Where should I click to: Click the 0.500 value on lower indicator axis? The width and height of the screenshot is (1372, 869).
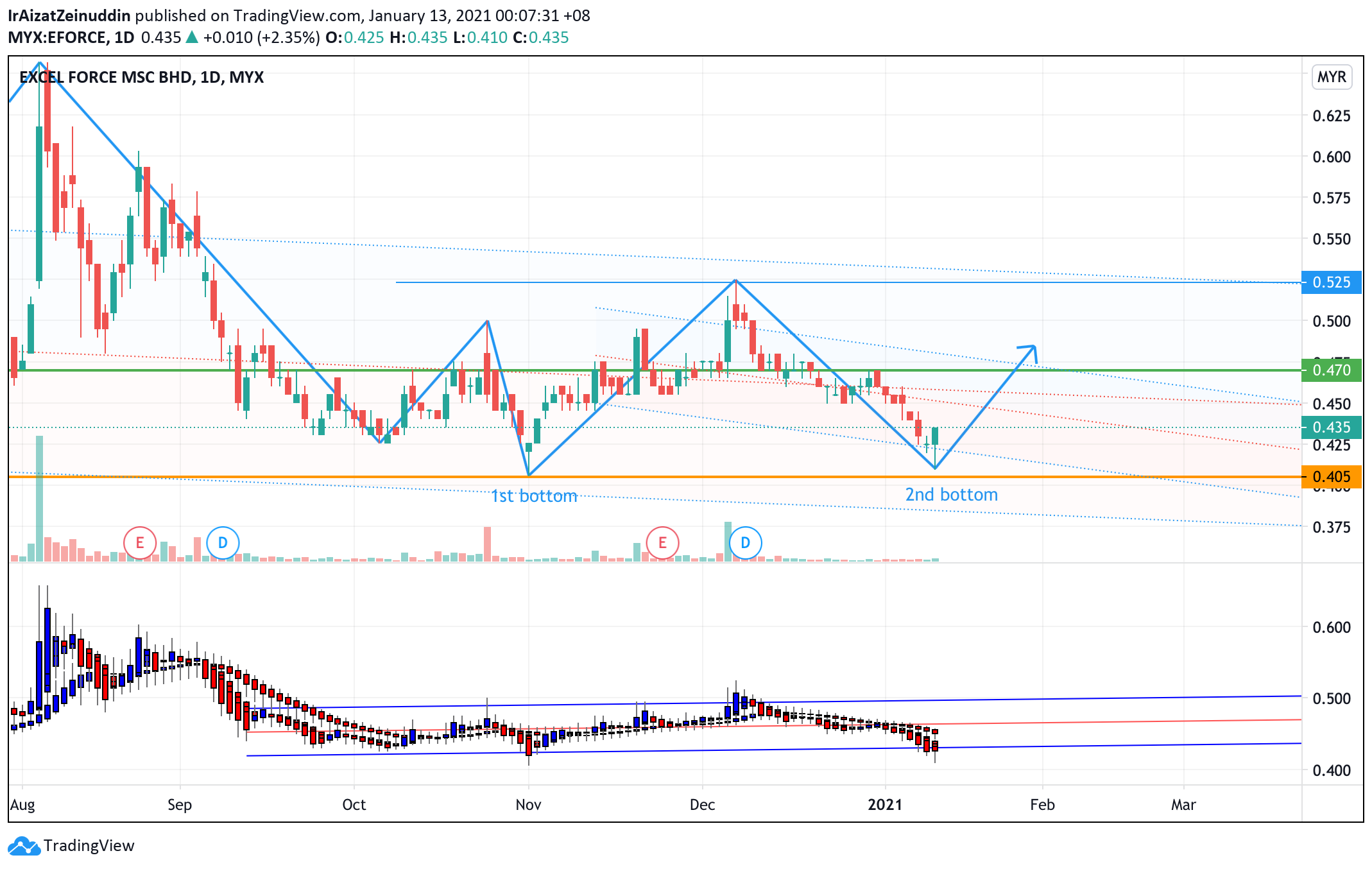coord(1332,699)
